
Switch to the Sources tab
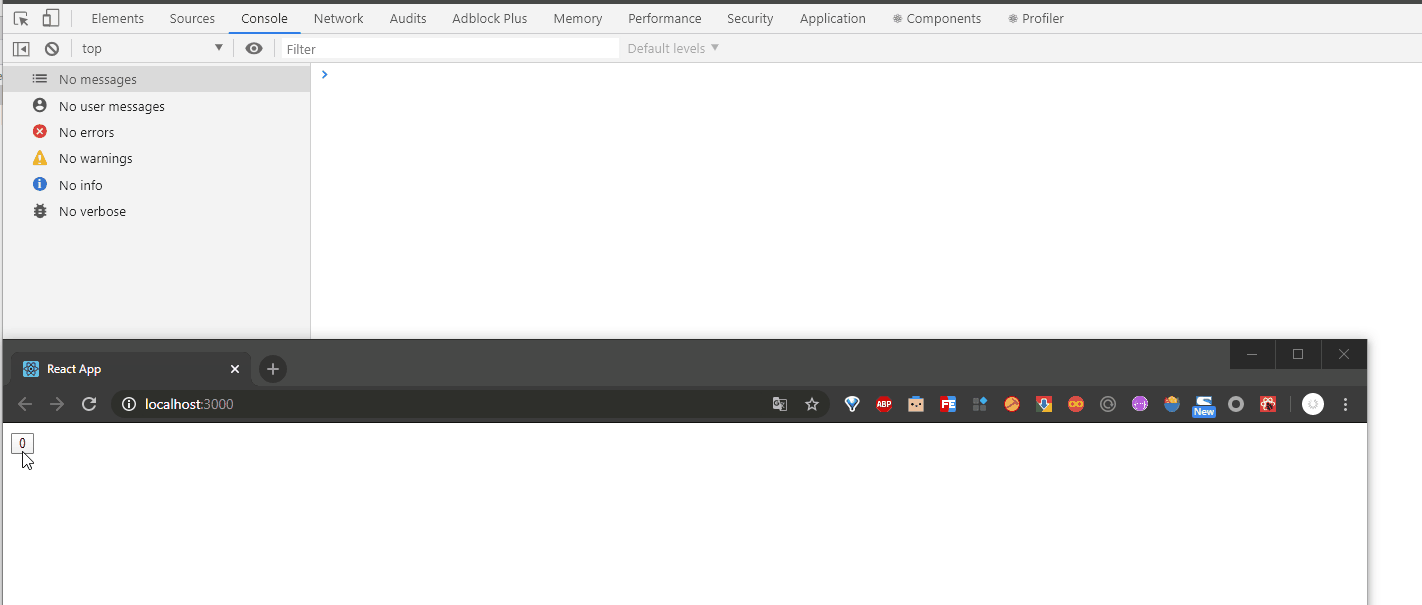(x=192, y=18)
